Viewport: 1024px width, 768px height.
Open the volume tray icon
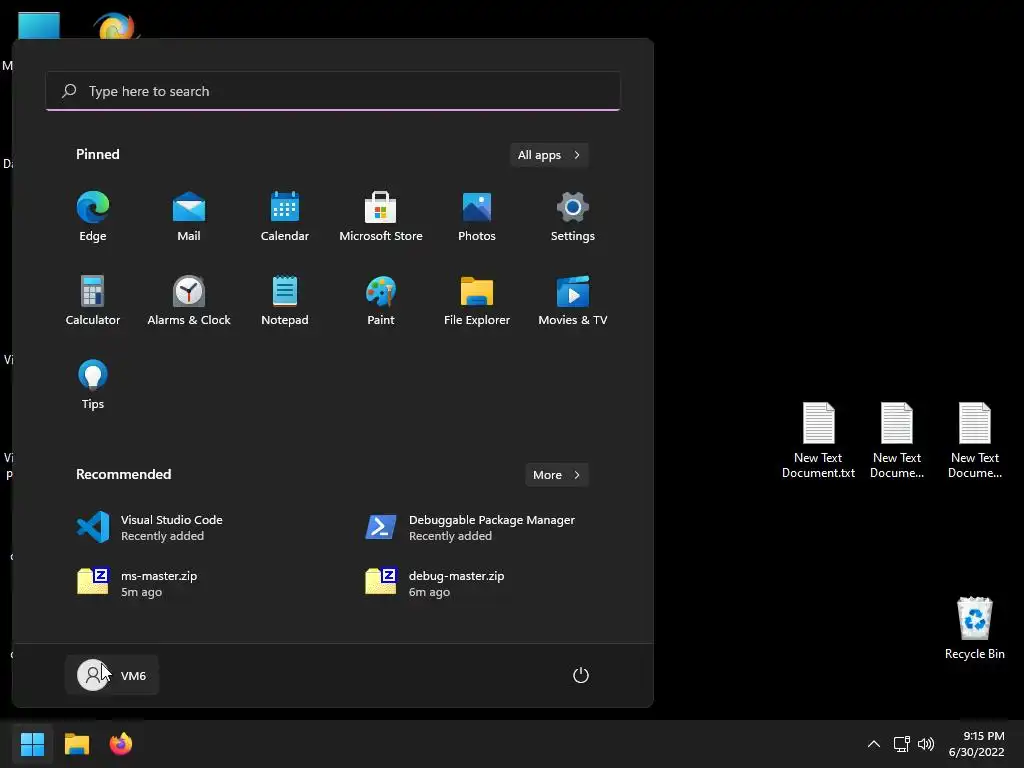[x=926, y=744]
